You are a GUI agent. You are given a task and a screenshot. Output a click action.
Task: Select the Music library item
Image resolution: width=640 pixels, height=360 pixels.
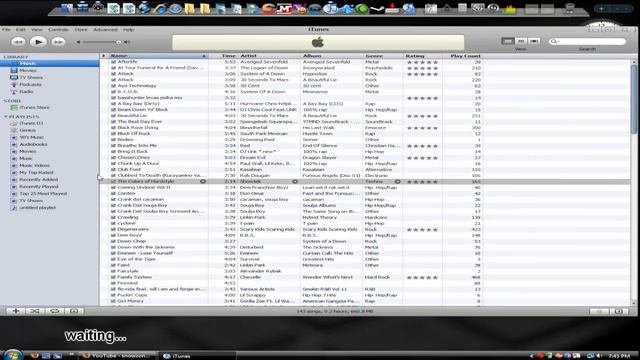point(49,63)
